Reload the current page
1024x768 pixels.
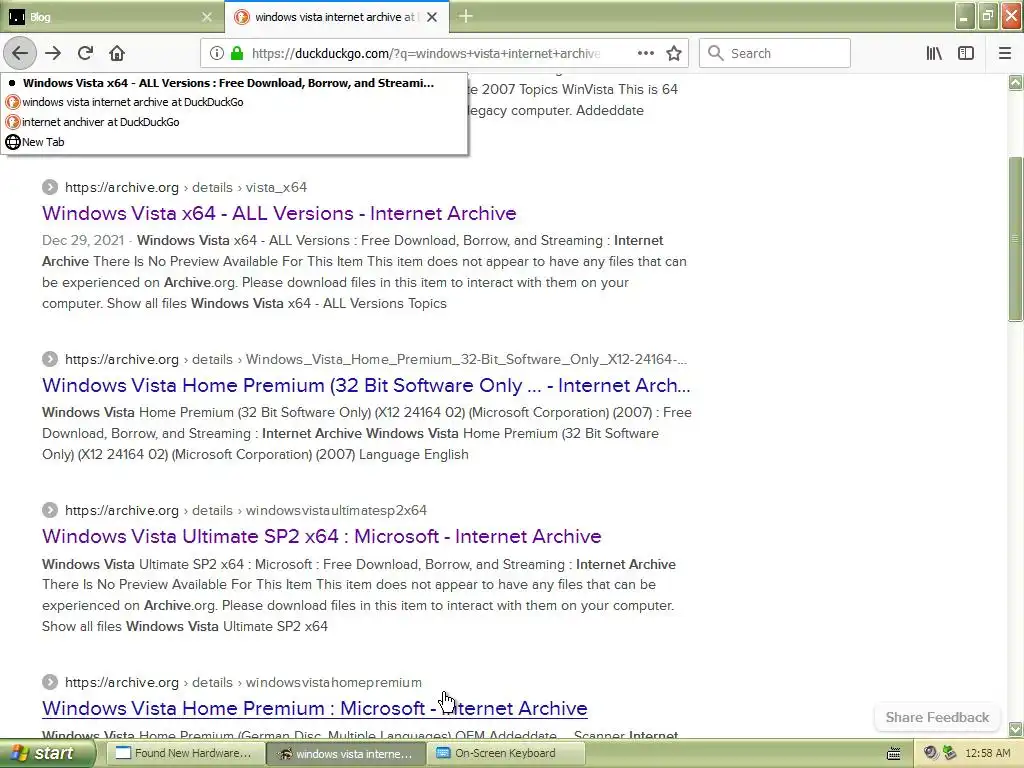pos(85,54)
